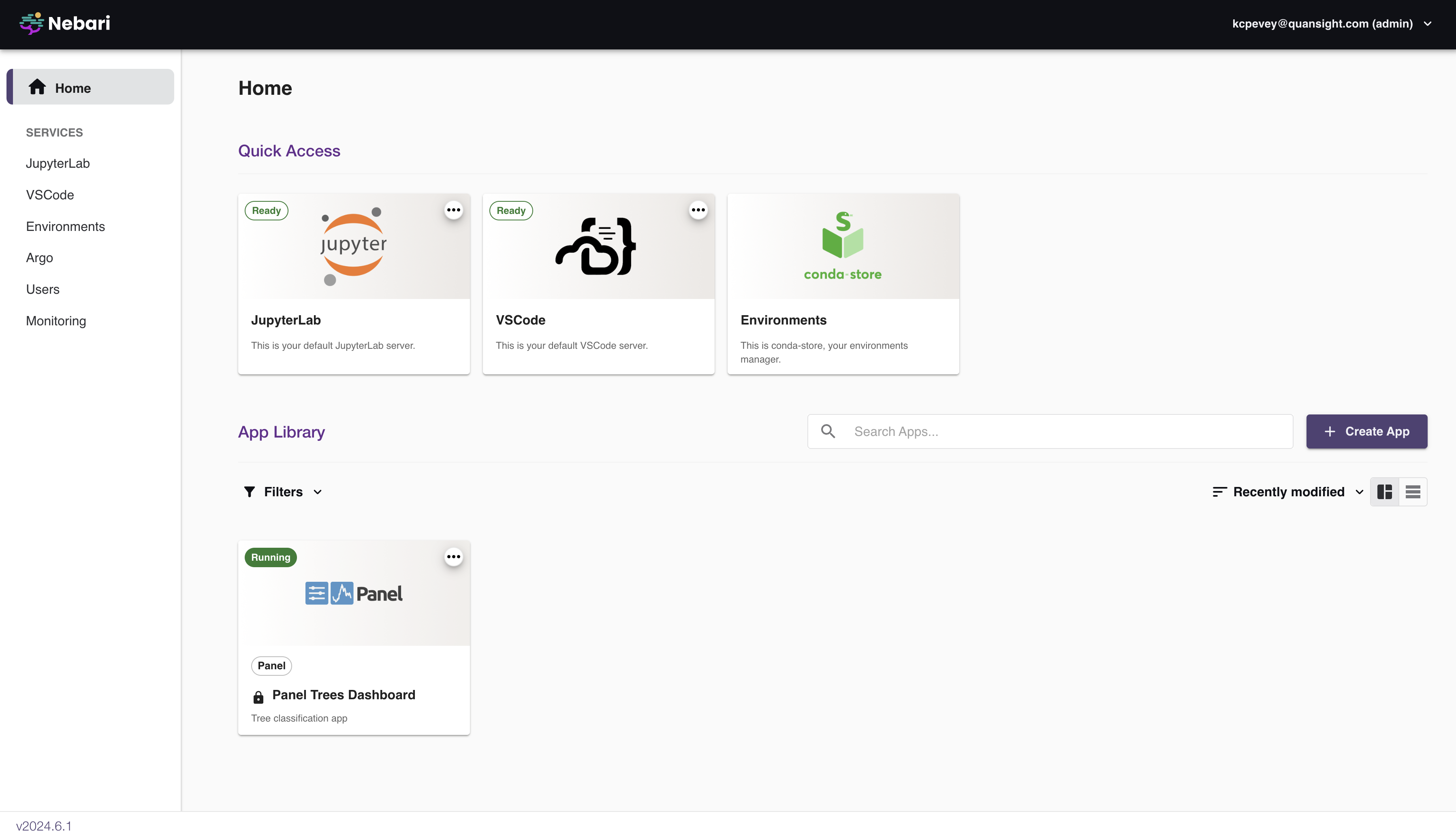
Task: Open the JupyterLab card options menu
Action: tap(453, 210)
